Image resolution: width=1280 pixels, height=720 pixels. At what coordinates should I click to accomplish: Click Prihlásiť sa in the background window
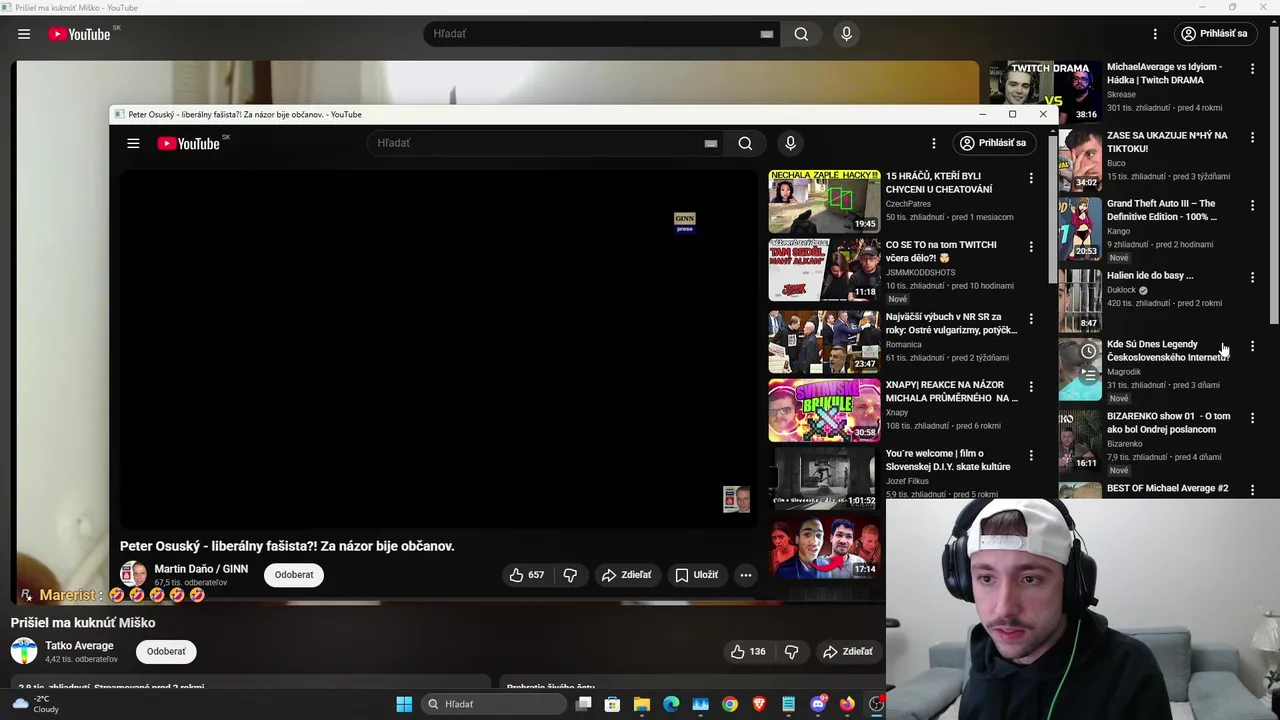click(1214, 34)
